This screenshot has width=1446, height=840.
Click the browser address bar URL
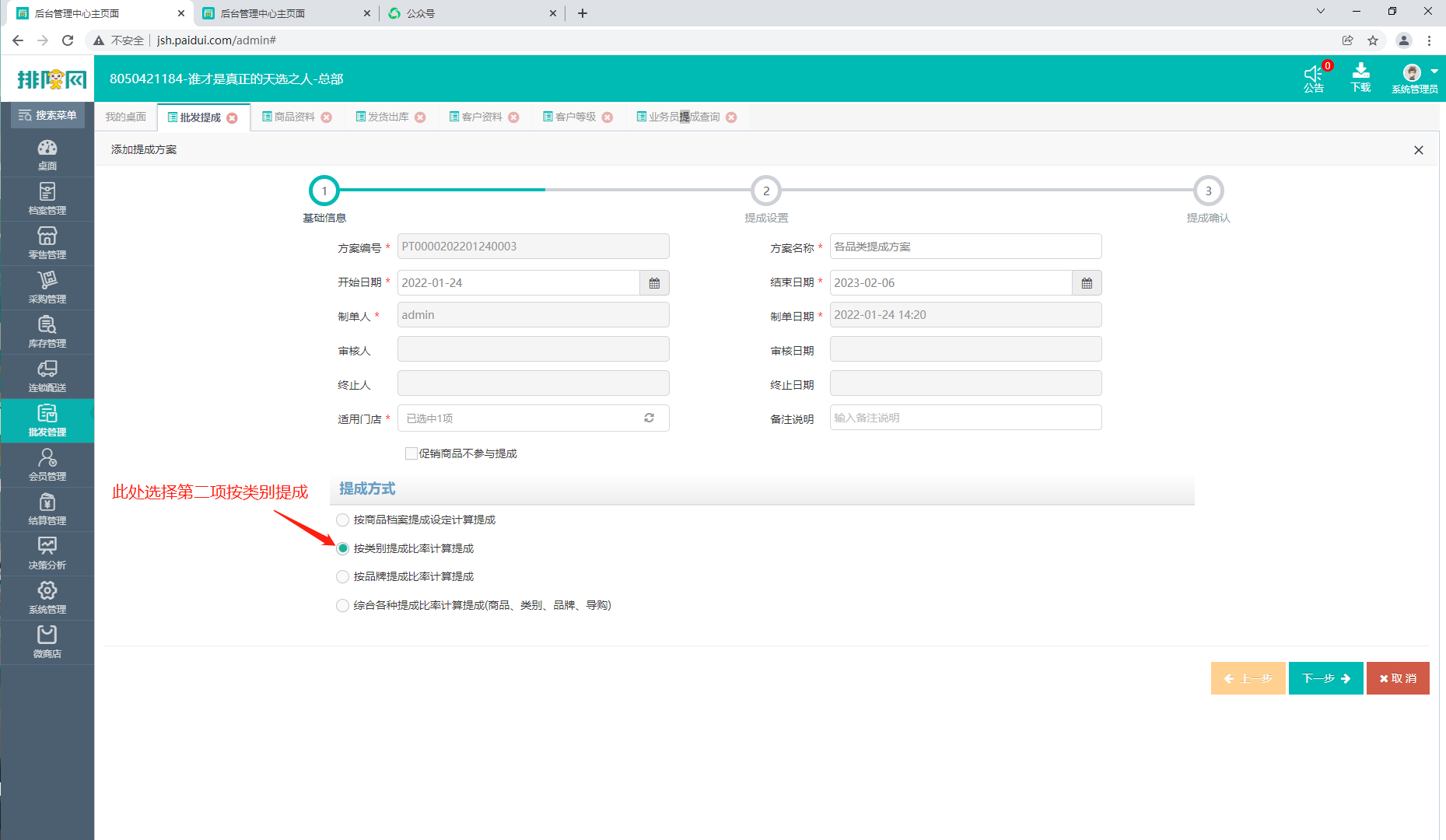pyautogui.click(x=216, y=40)
